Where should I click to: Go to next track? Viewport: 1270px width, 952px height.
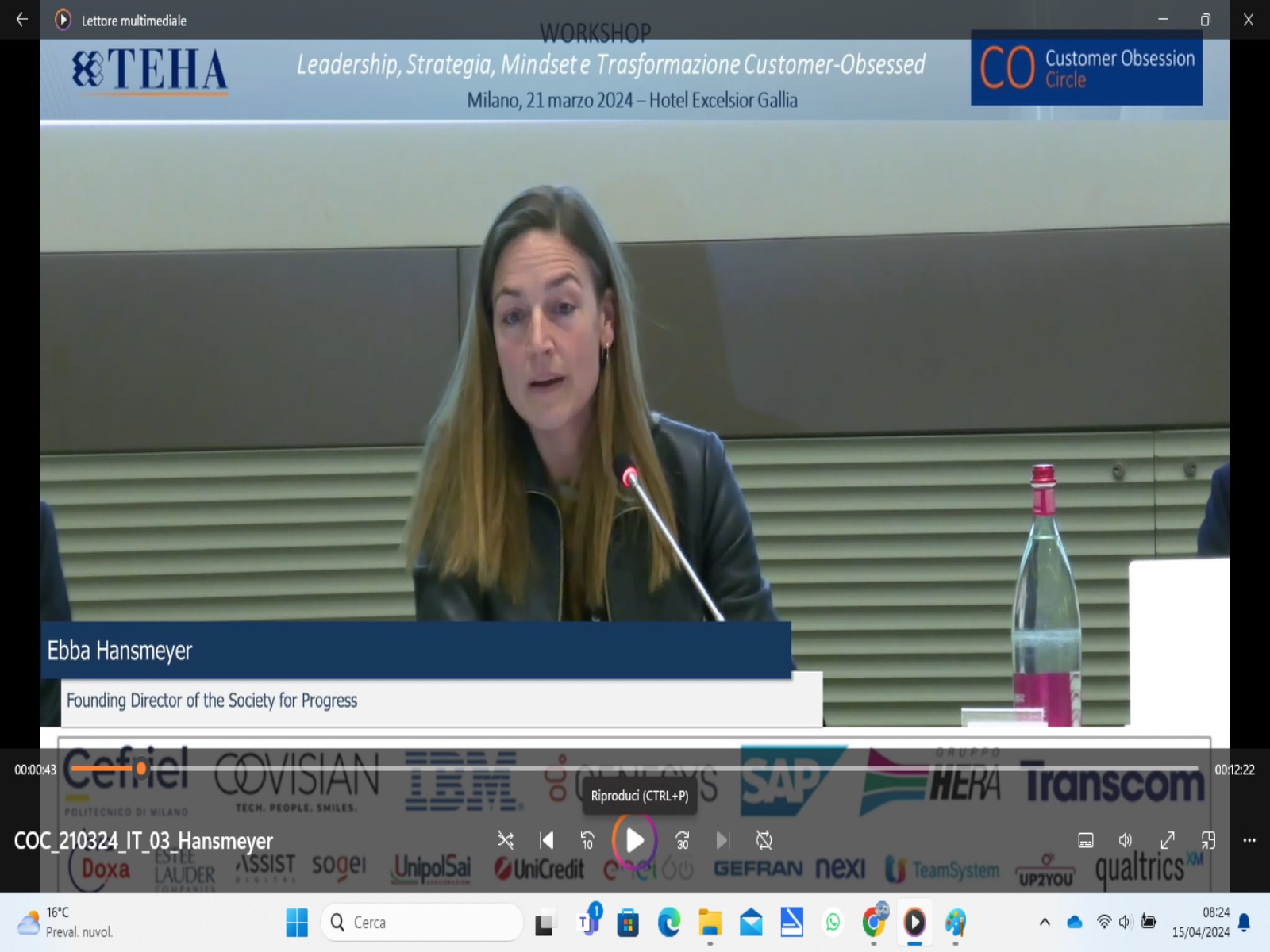(722, 840)
